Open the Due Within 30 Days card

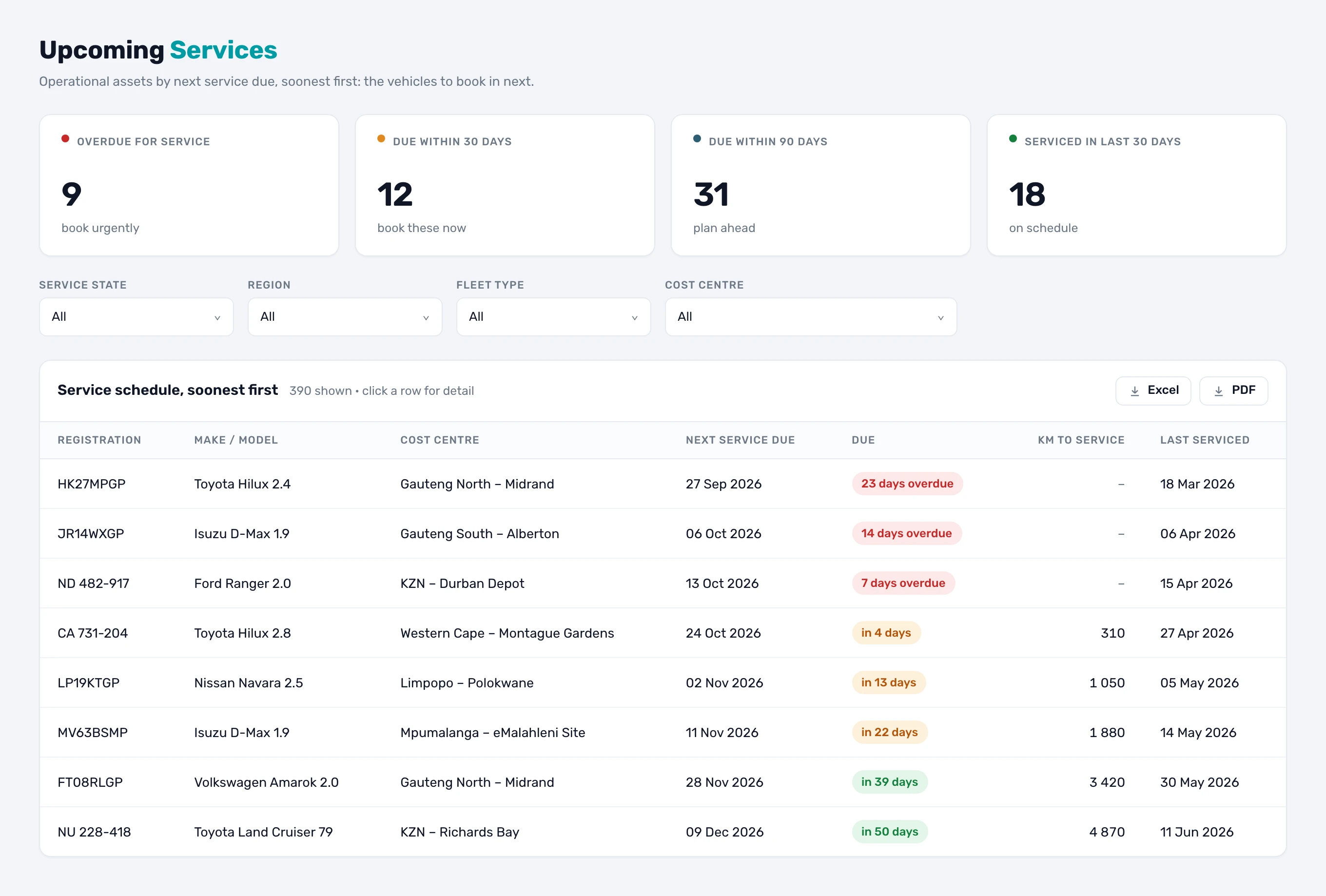click(505, 185)
